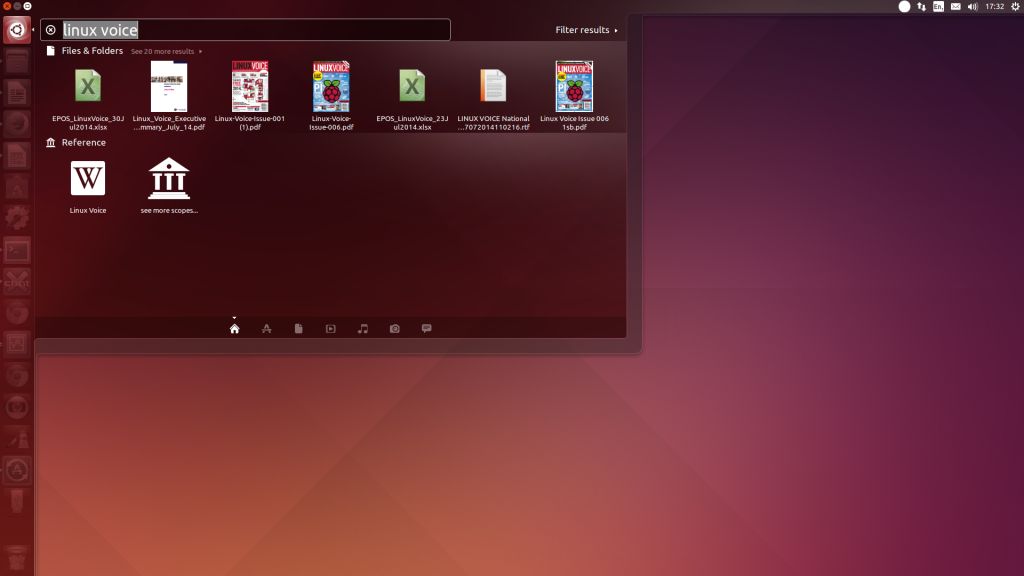The width and height of the screenshot is (1024, 576).
Task: Click the linux voice search field
Action: tap(246, 30)
